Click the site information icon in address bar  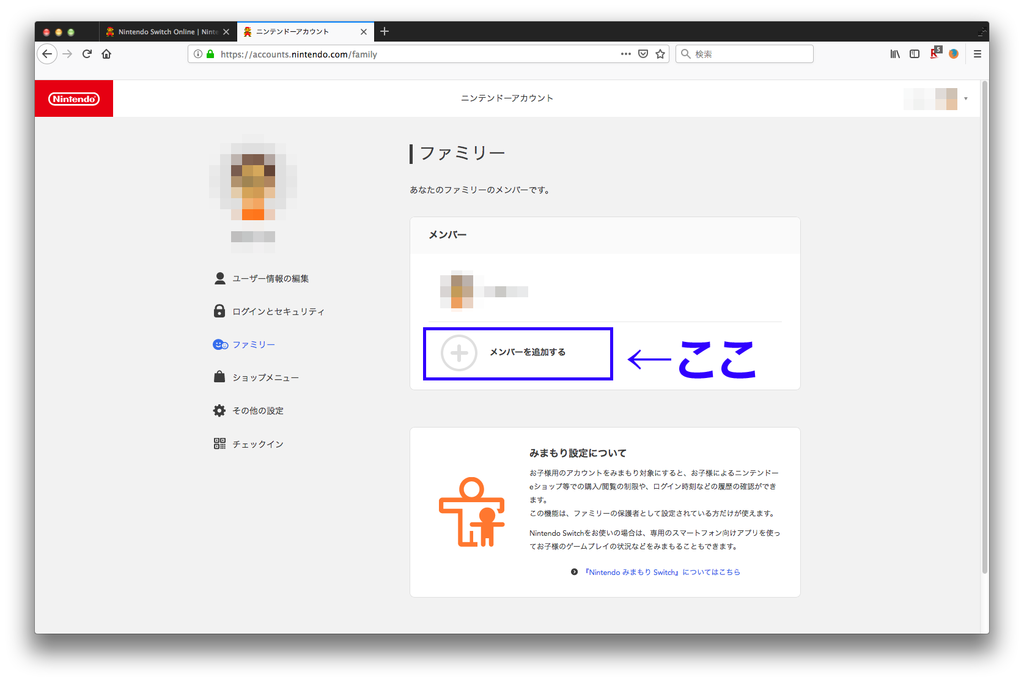[197, 54]
